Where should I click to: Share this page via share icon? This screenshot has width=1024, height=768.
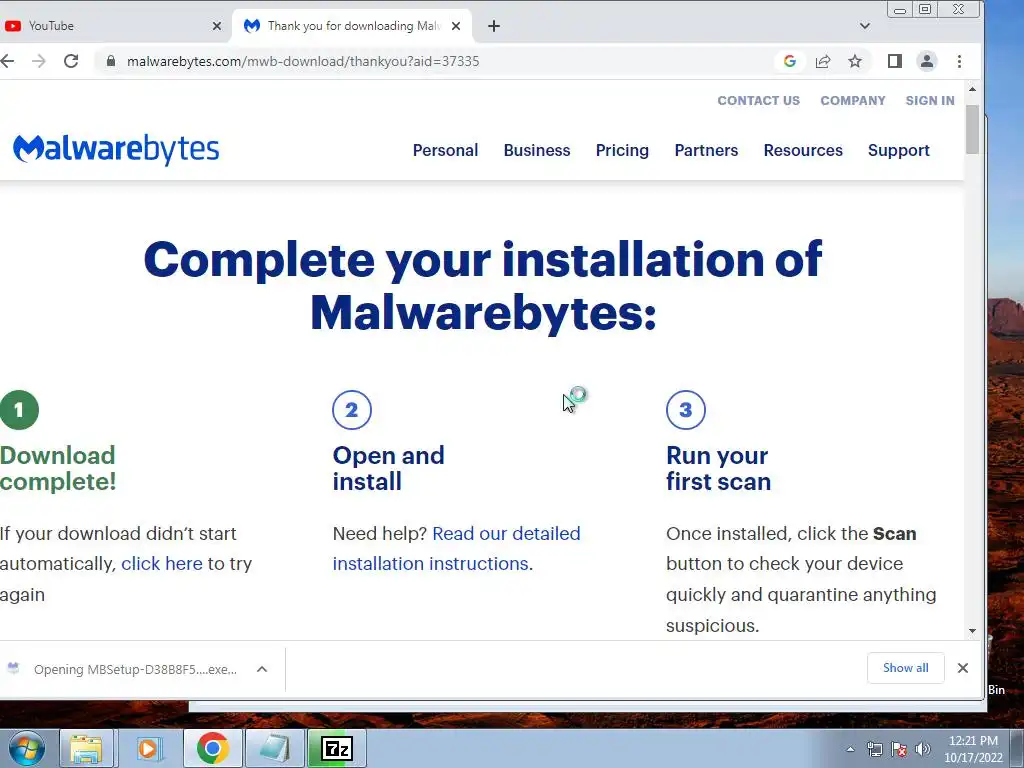click(x=823, y=61)
